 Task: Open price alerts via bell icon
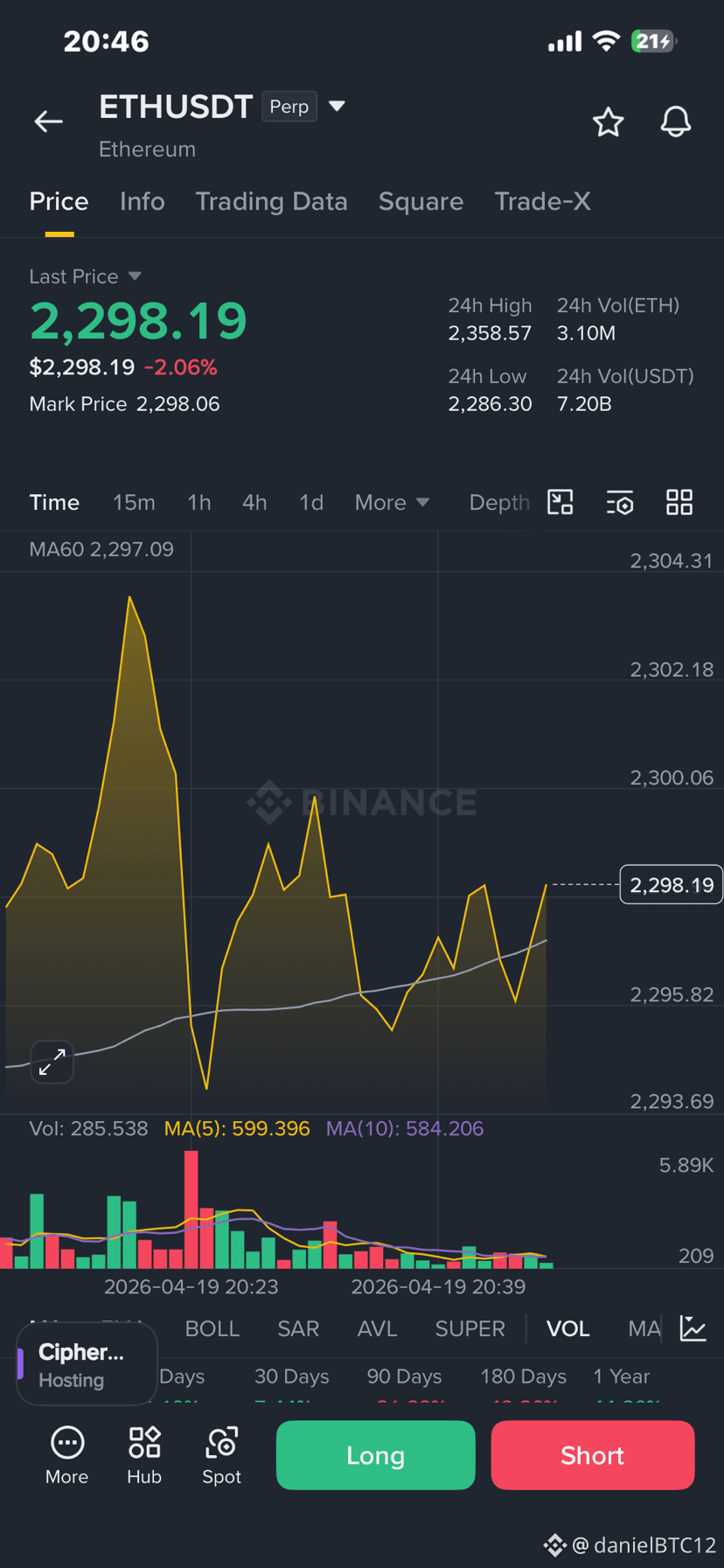[x=676, y=122]
